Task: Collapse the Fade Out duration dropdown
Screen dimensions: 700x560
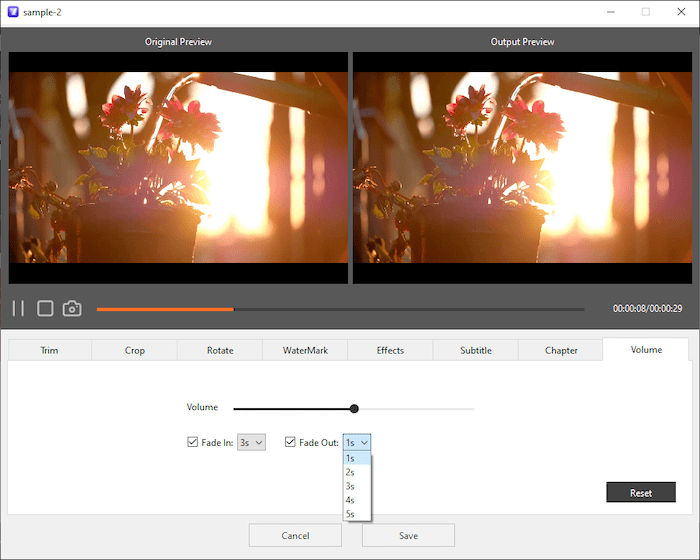Action: coord(357,442)
